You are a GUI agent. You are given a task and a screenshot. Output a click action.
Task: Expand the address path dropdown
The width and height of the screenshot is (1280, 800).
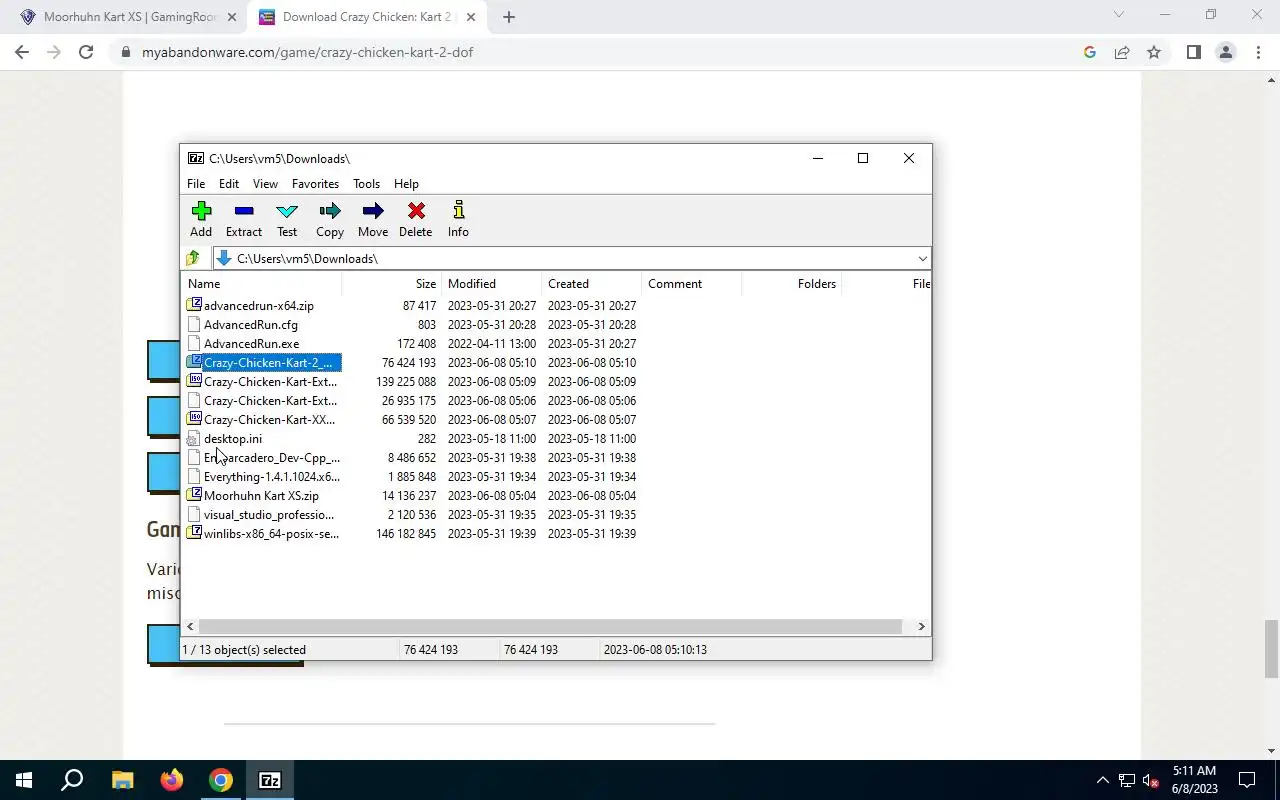[922, 259]
